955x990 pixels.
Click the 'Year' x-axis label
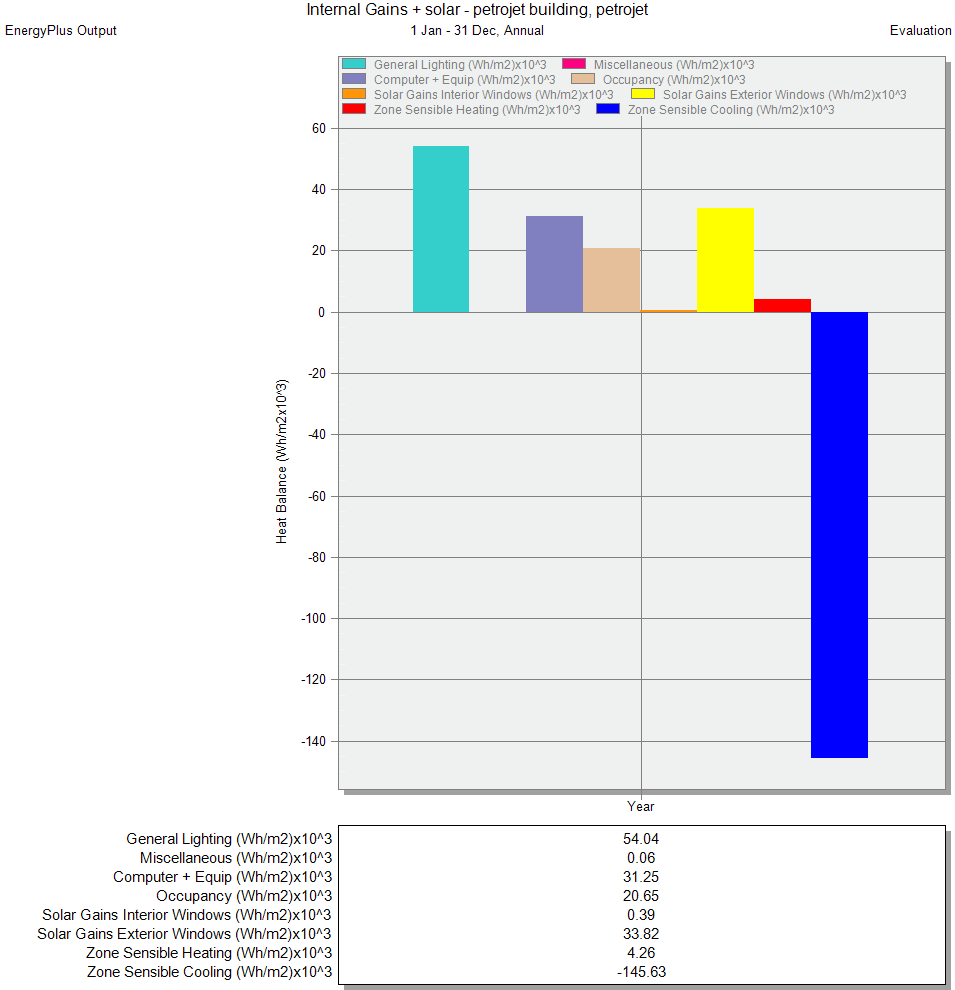[x=641, y=806]
